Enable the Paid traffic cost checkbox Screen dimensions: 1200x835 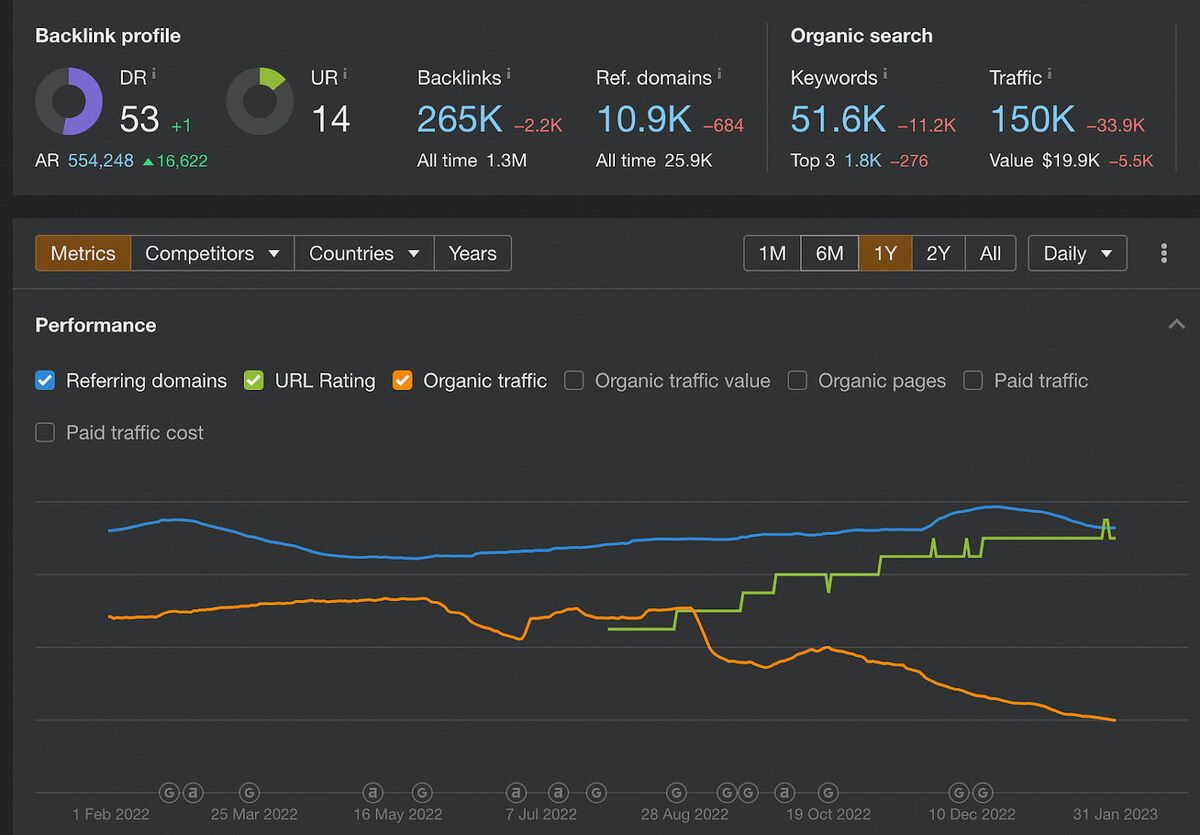[x=44, y=432]
